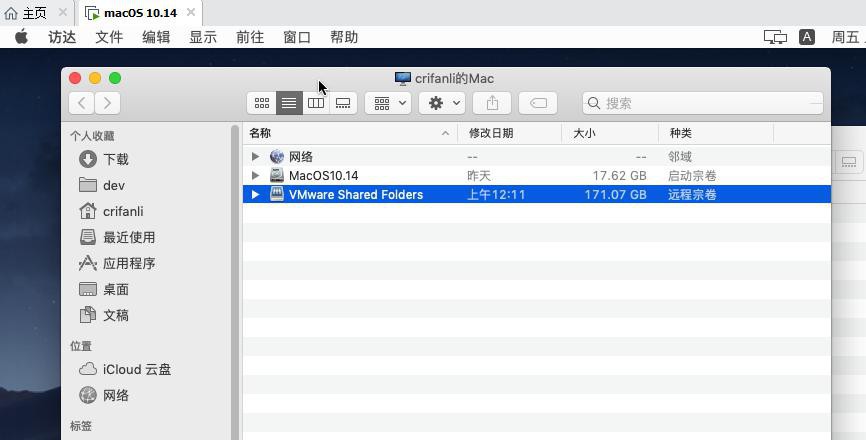Screen dimensions: 866x440
Task: Click the sidebar scrollbar
Action: [235, 282]
